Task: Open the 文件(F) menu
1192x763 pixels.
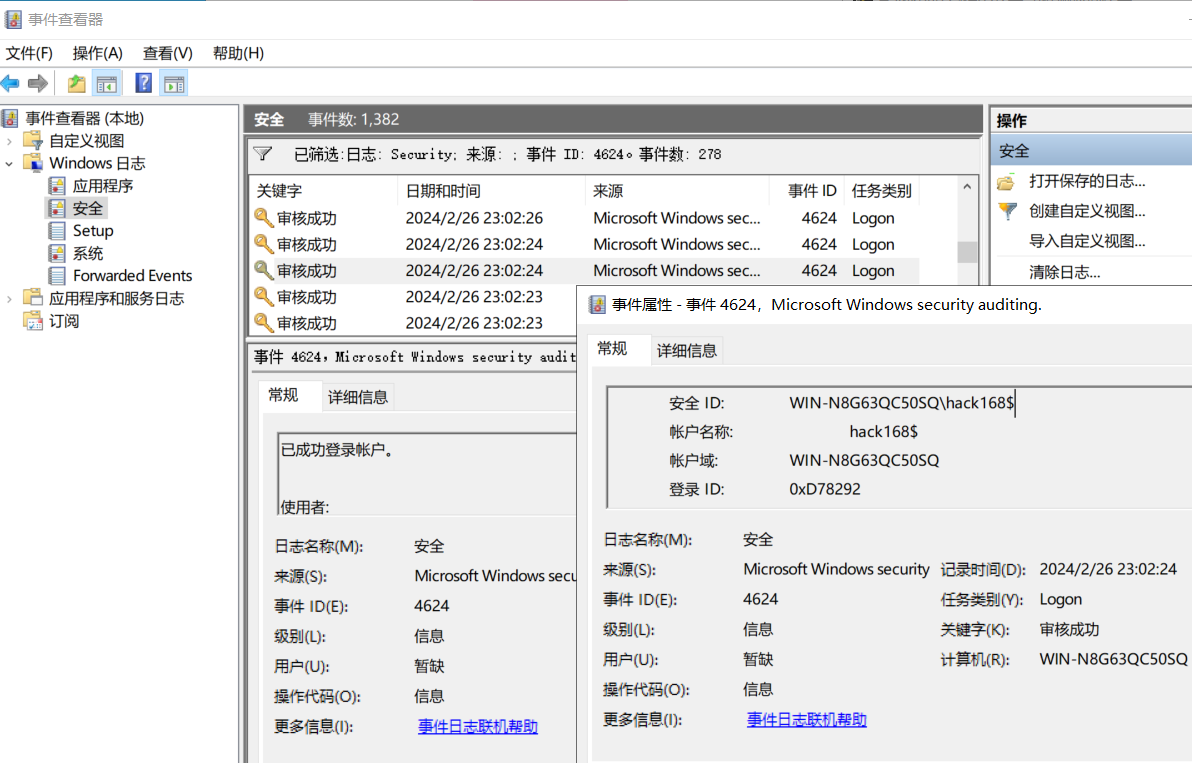Action: tap(29, 53)
